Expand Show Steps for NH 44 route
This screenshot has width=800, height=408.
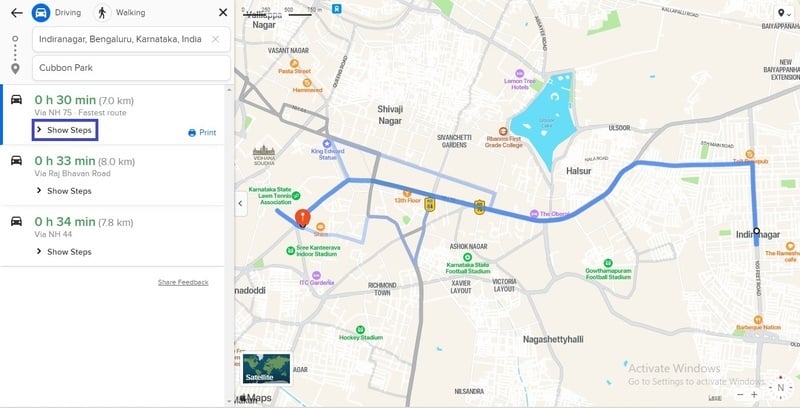pos(64,251)
